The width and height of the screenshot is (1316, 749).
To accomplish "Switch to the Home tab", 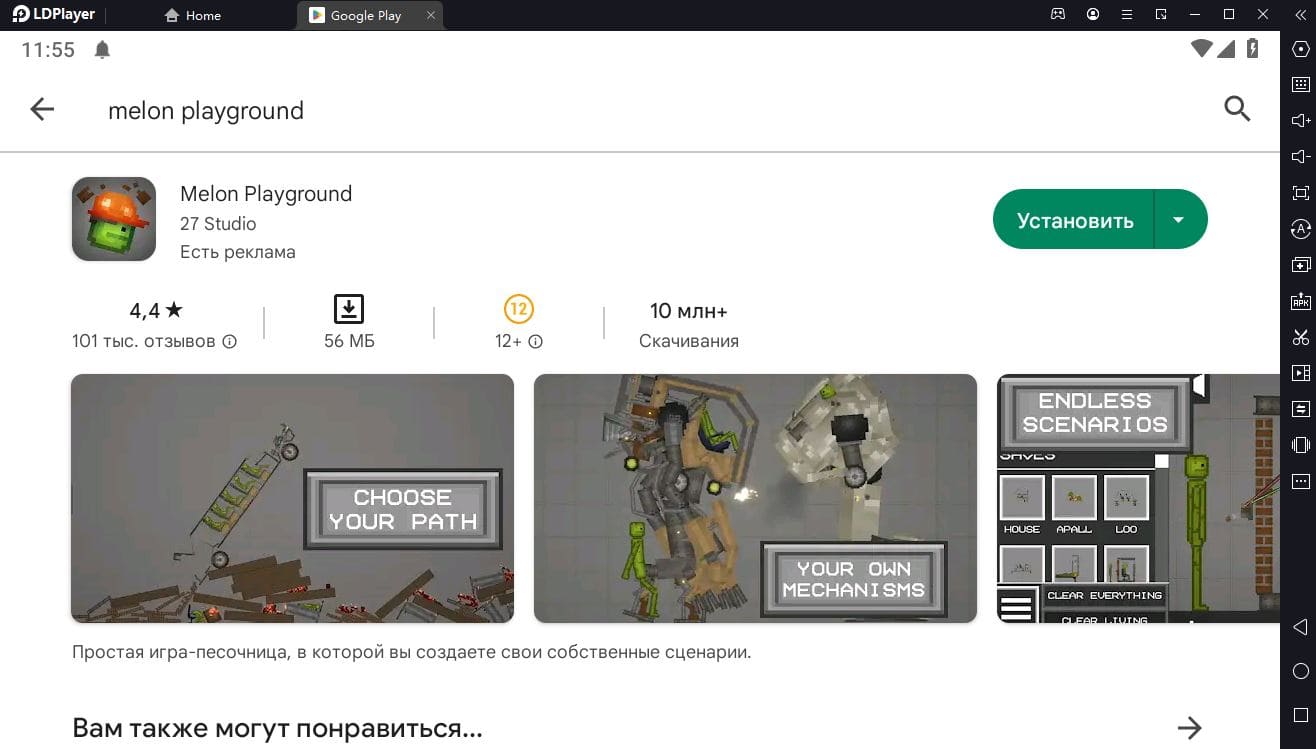I will pos(192,15).
